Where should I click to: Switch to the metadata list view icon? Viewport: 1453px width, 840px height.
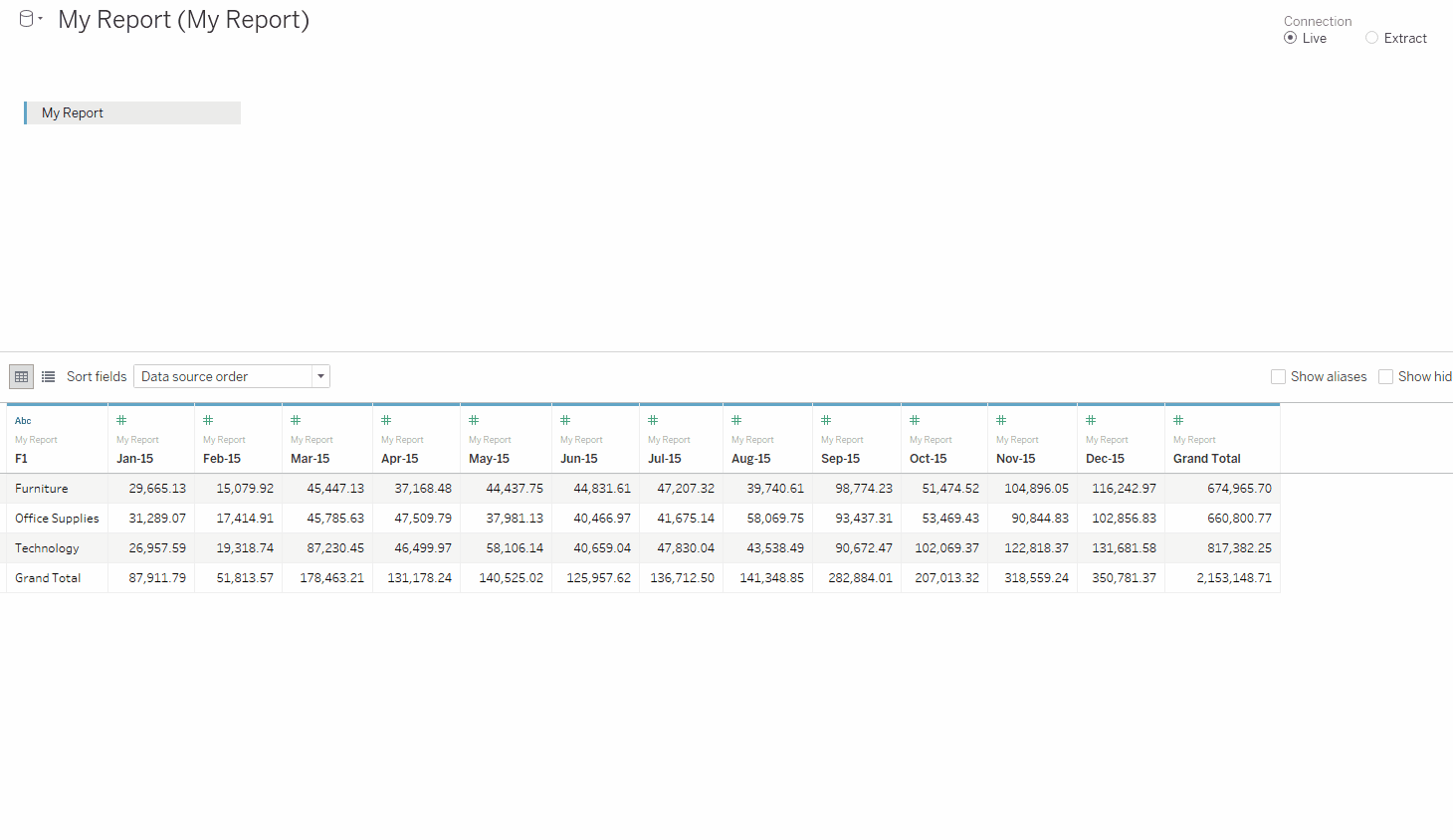click(48, 376)
